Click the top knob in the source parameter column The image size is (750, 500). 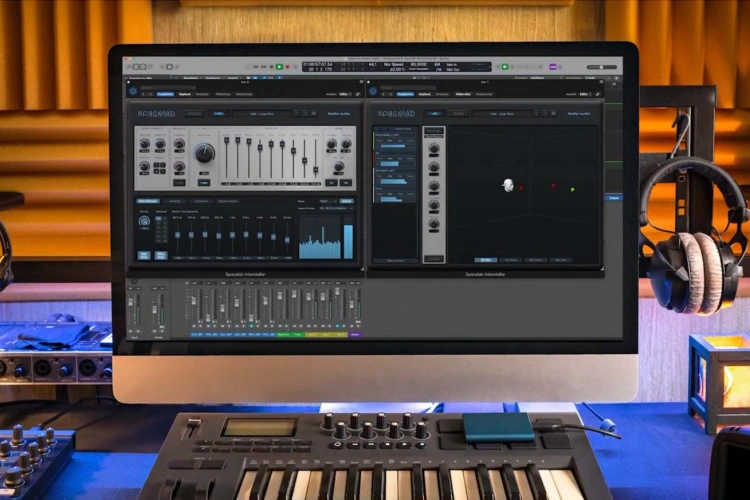(433, 149)
